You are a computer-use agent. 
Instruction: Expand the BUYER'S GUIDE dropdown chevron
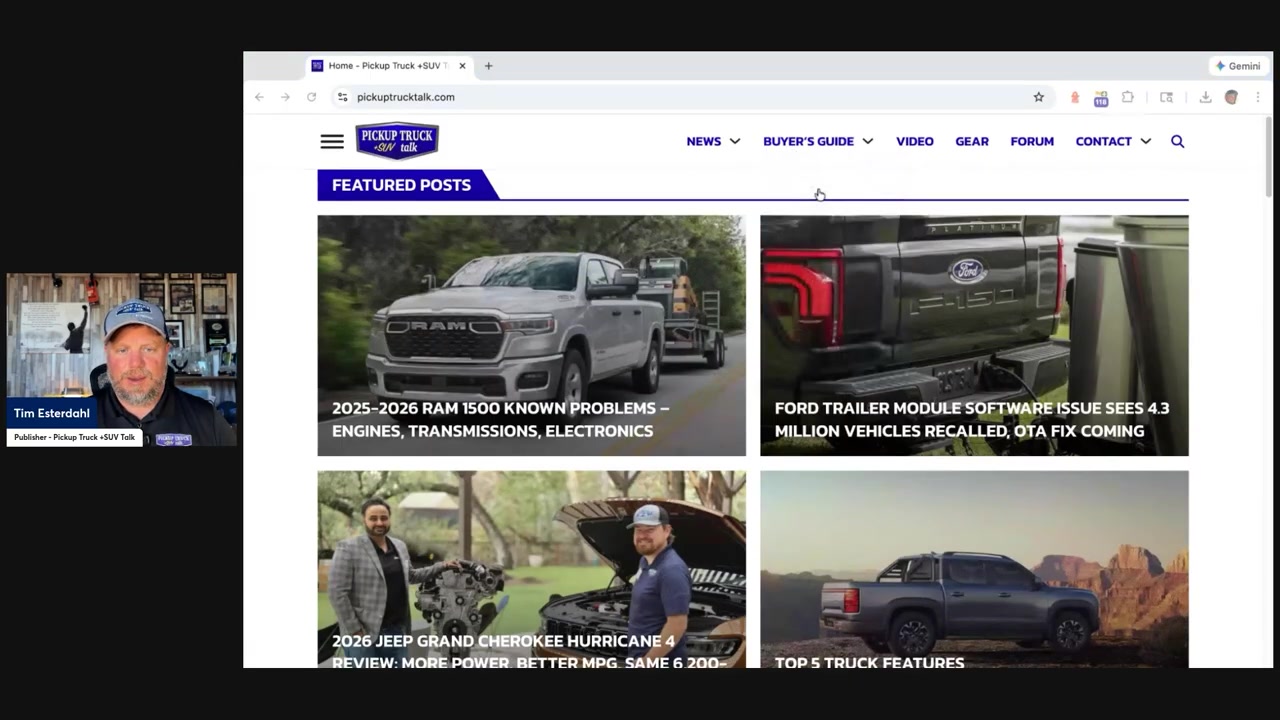(867, 141)
